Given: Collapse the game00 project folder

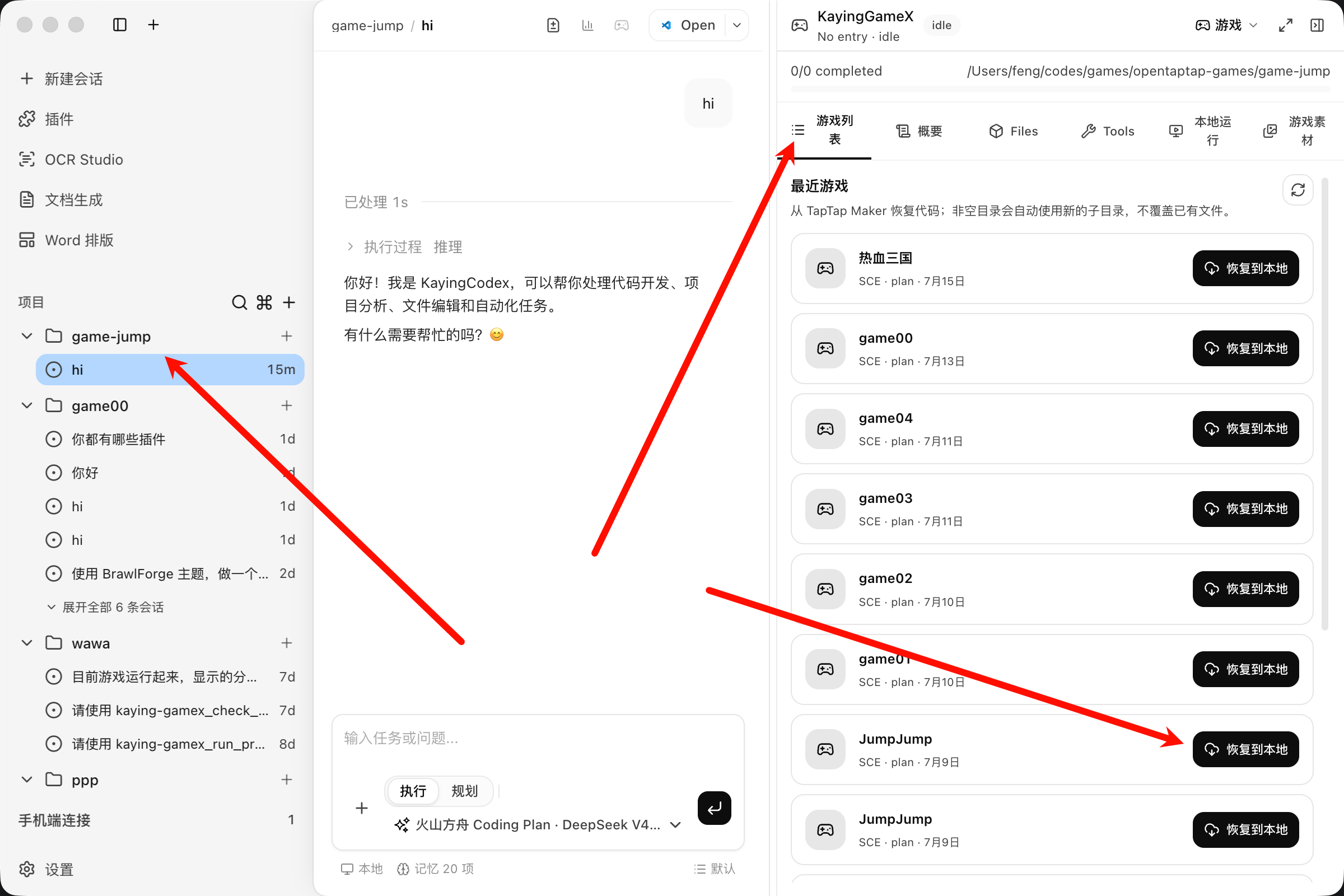Looking at the screenshot, I should [x=27, y=405].
